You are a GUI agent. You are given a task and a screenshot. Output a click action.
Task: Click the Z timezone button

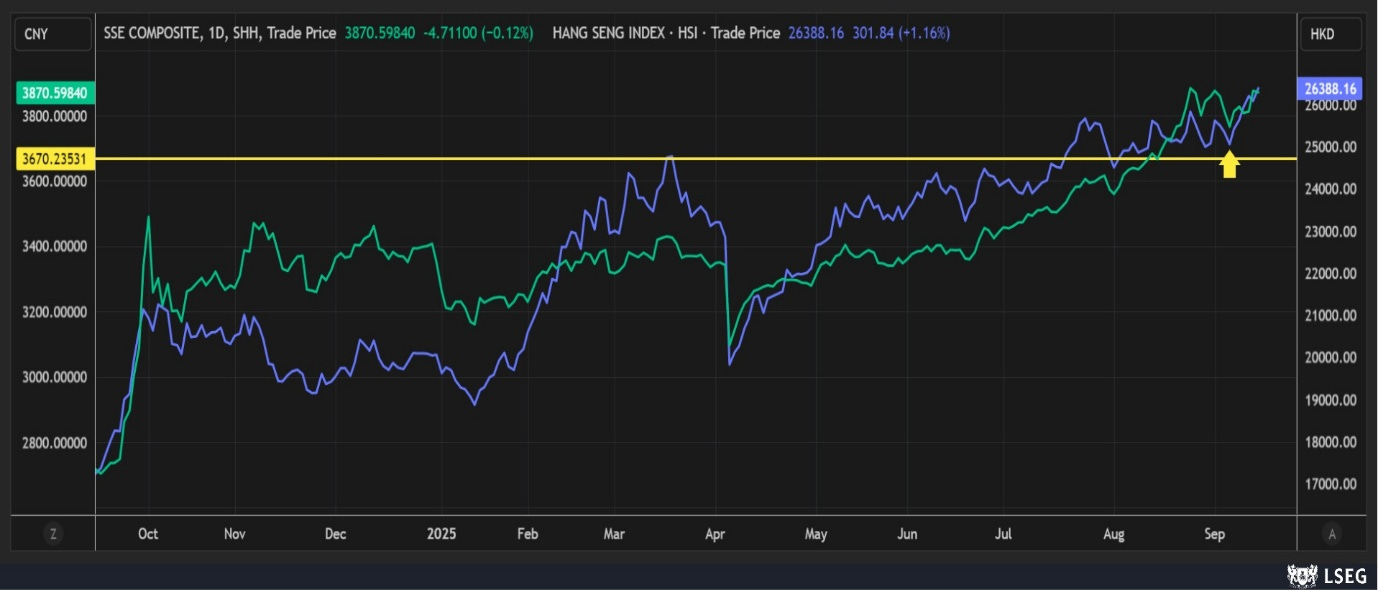click(x=53, y=535)
